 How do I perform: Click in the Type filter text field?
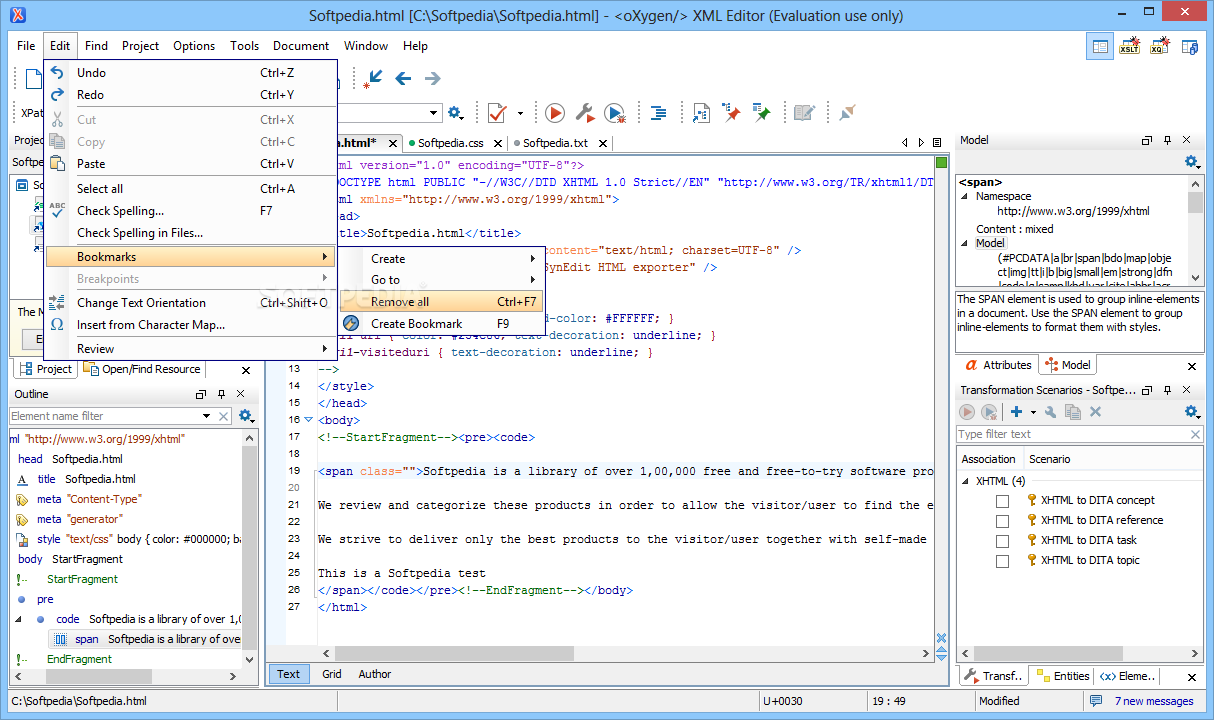(1072, 434)
